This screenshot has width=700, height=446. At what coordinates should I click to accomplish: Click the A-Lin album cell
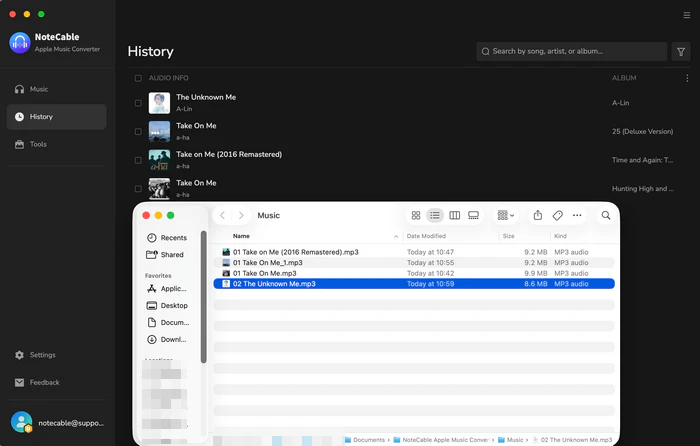click(x=621, y=103)
